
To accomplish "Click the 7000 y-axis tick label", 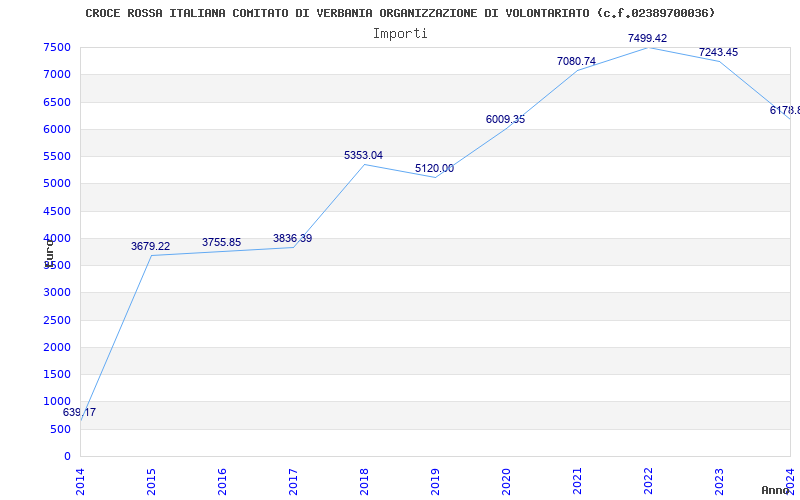I will (57, 74).
